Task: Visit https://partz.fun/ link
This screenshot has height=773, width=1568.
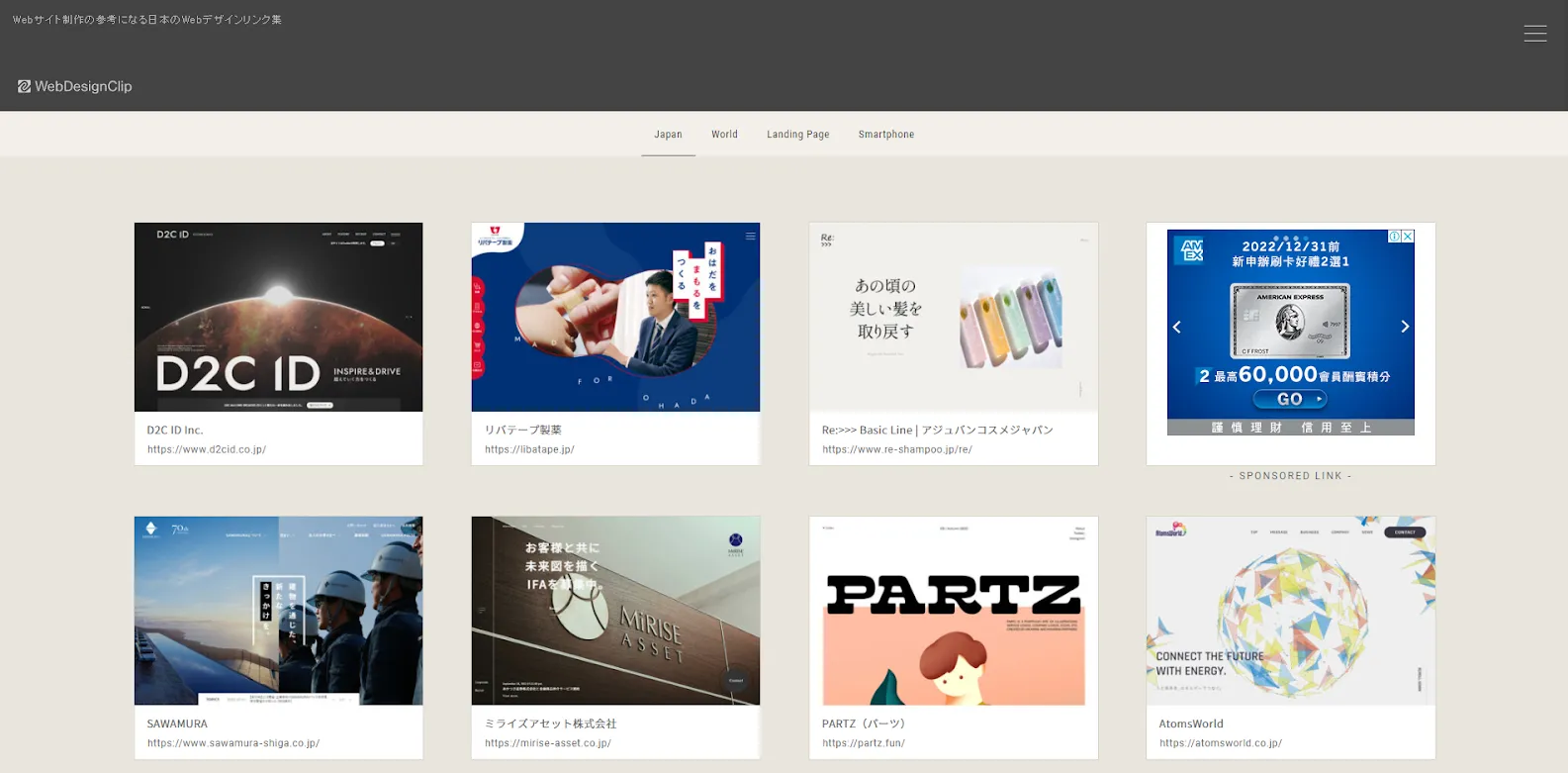Action: pyautogui.click(x=864, y=743)
